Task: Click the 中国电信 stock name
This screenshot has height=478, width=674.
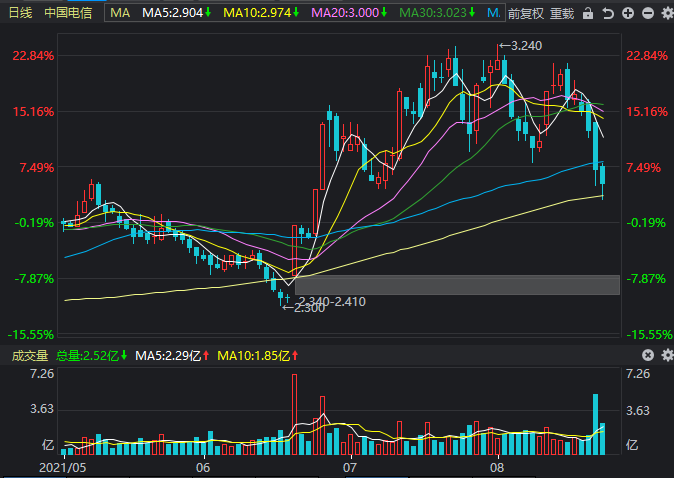Action: [x=68, y=13]
